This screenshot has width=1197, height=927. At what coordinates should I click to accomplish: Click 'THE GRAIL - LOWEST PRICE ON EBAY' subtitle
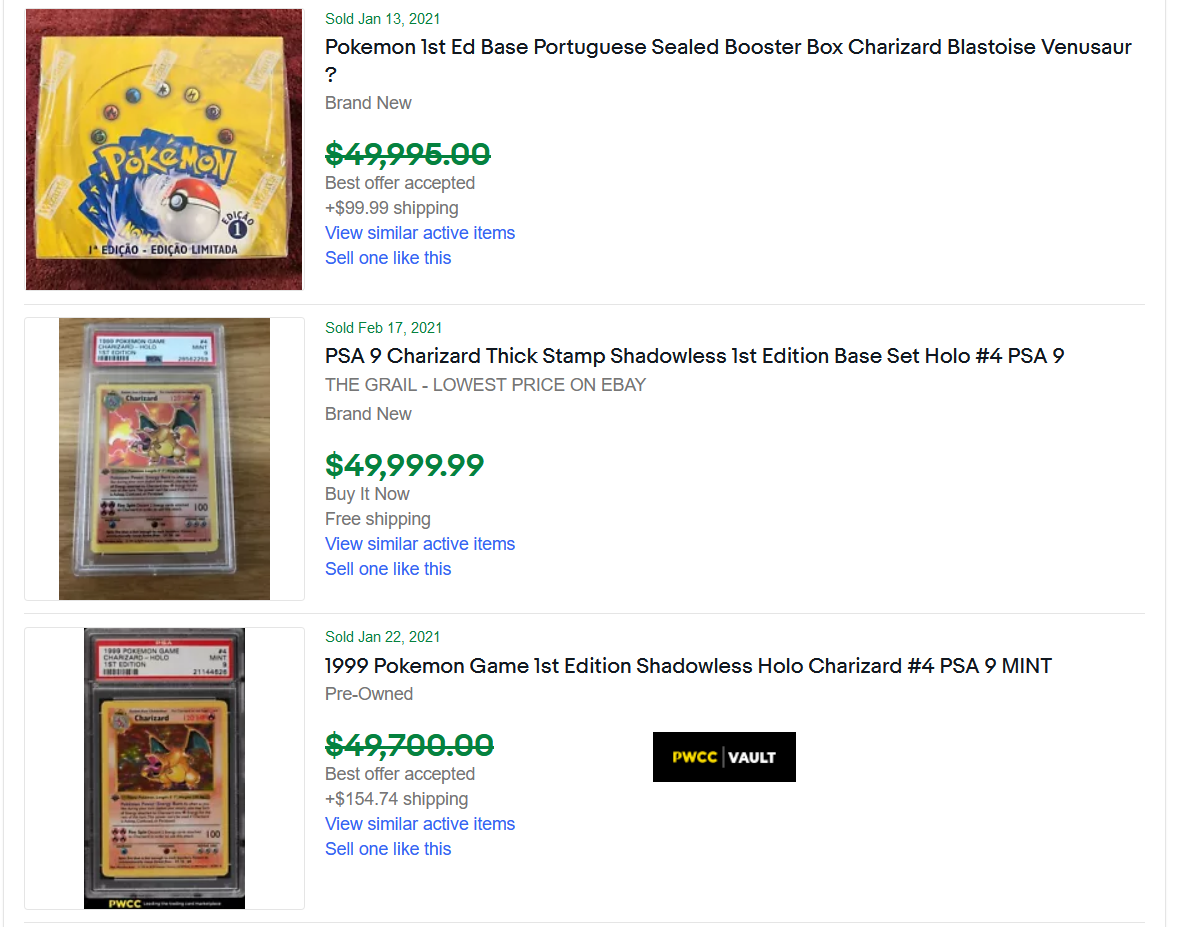coord(485,385)
